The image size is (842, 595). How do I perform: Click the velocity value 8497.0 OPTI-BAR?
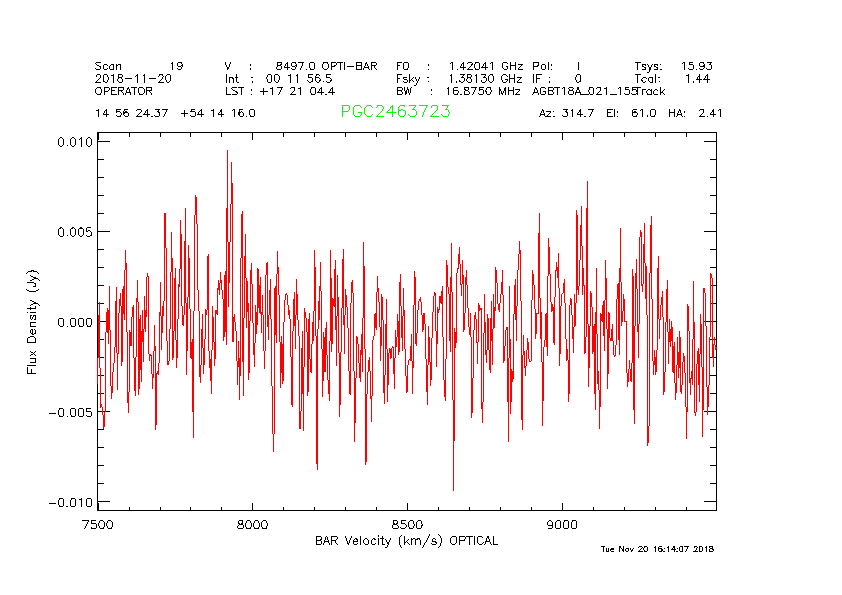tap(326, 65)
